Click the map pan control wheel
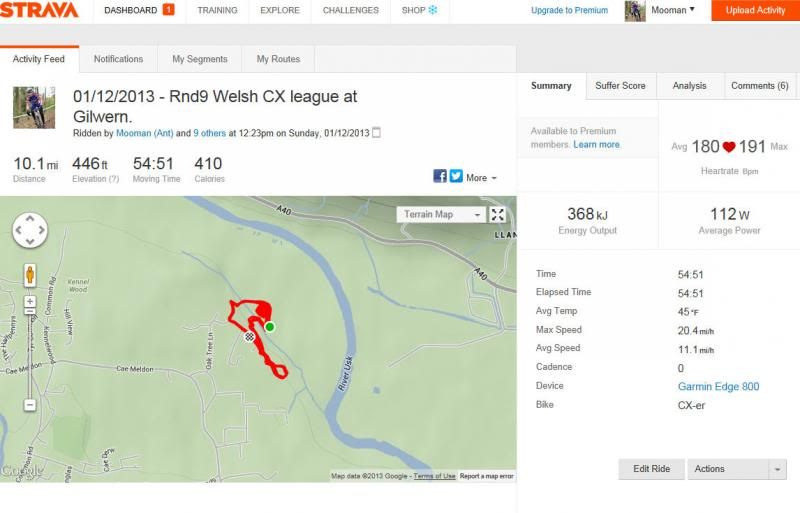The width and height of the screenshot is (800, 513). click(30, 231)
